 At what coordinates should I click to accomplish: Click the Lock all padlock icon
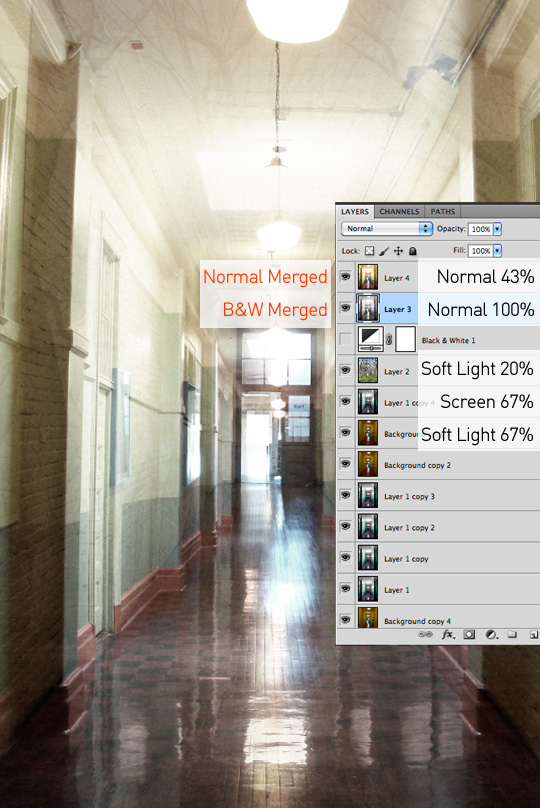tap(412, 251)
